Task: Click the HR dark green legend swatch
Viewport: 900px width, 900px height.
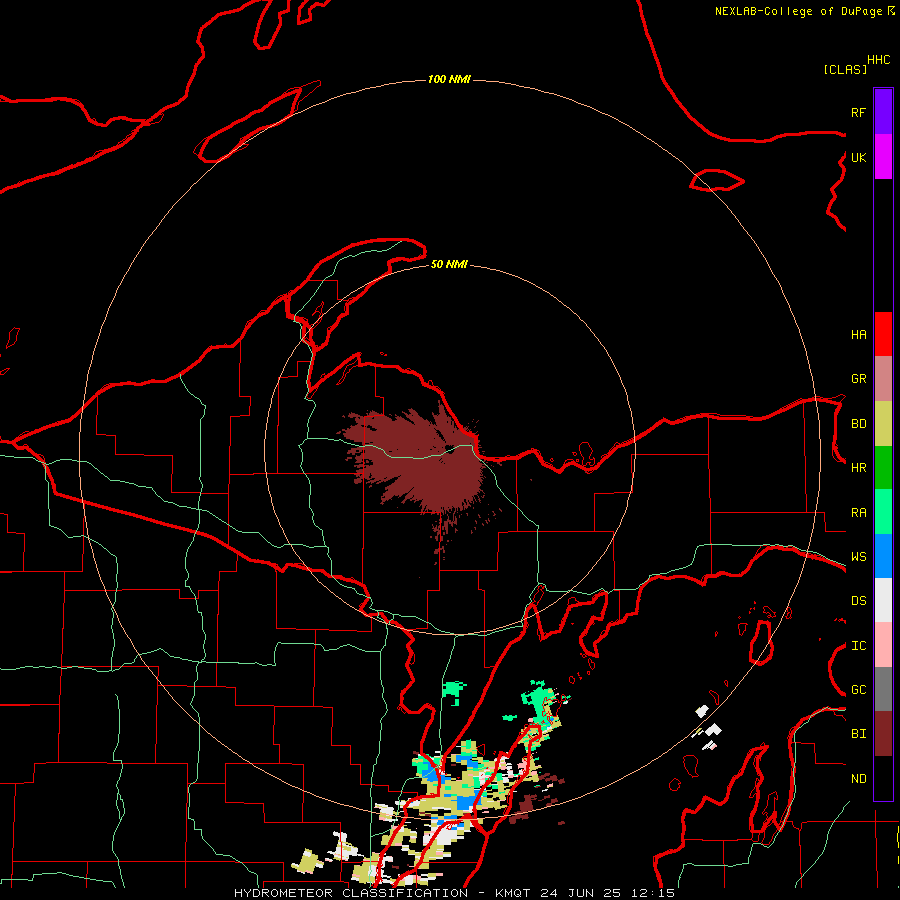Action: click(883, 468)
